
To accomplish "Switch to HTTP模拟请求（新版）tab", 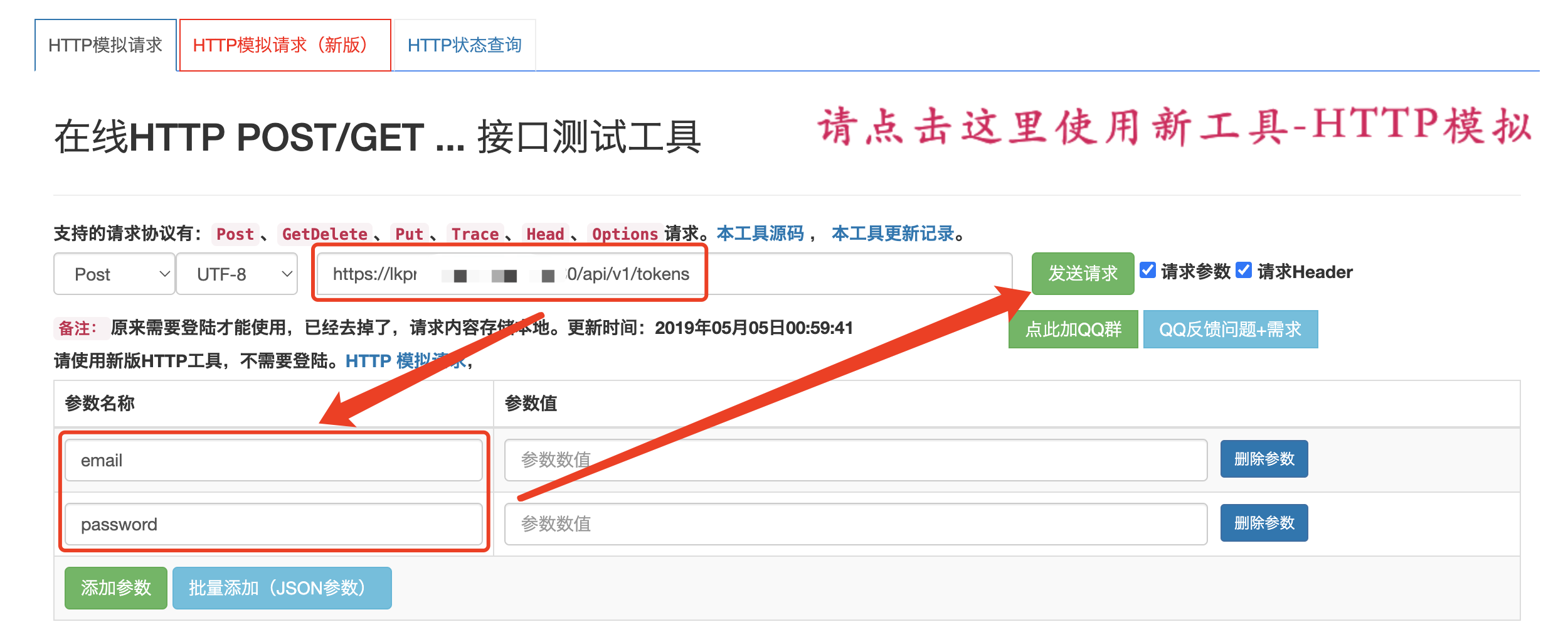I will point(284,45).
